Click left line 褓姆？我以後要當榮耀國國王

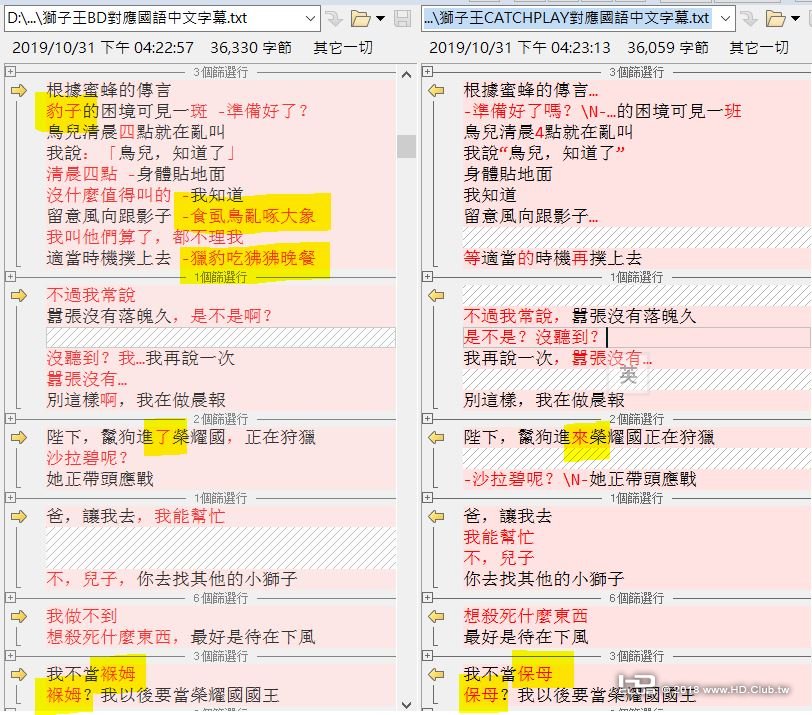tap(163, 695)
